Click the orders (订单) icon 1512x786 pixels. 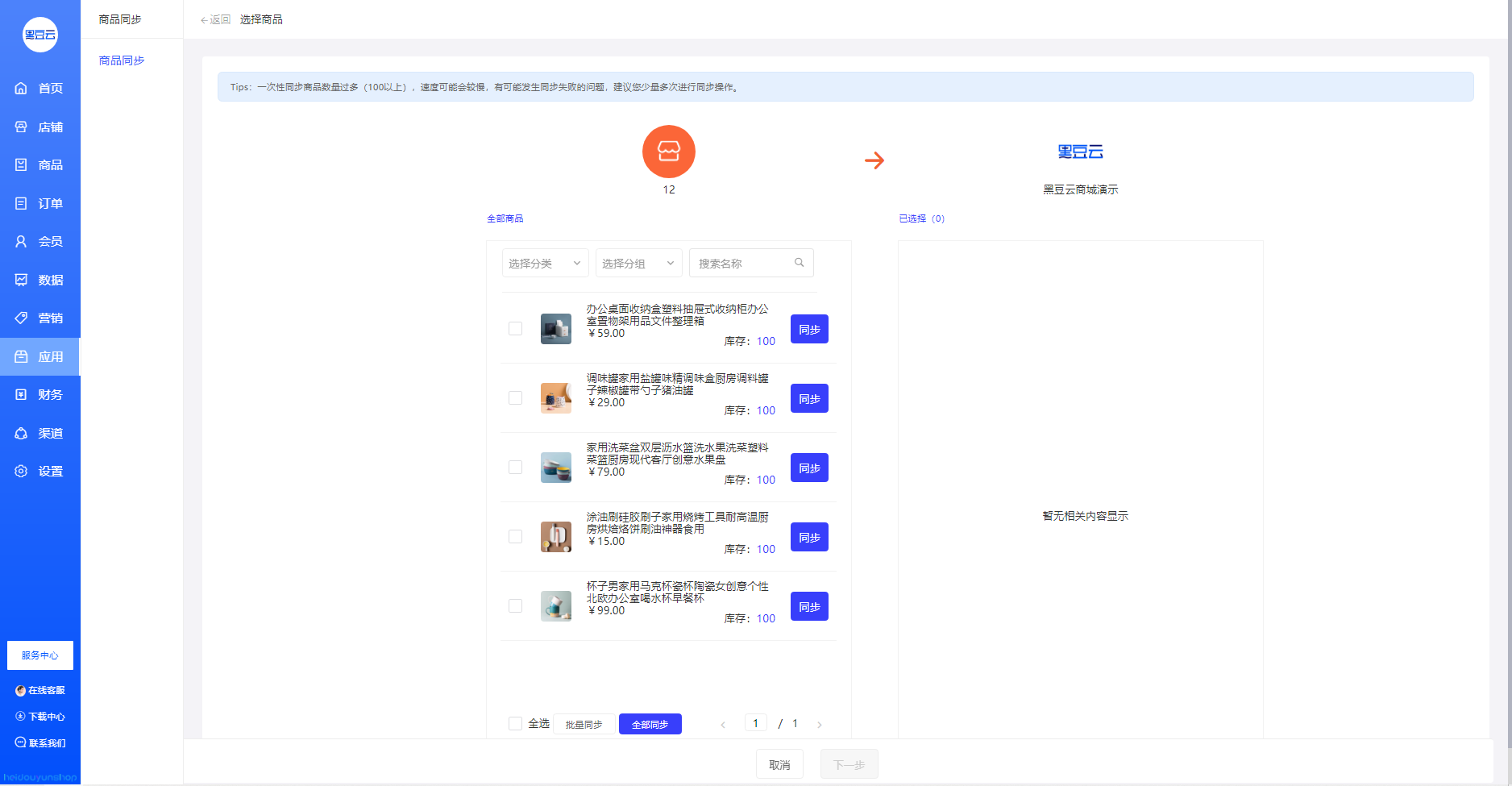coord(21,204)
